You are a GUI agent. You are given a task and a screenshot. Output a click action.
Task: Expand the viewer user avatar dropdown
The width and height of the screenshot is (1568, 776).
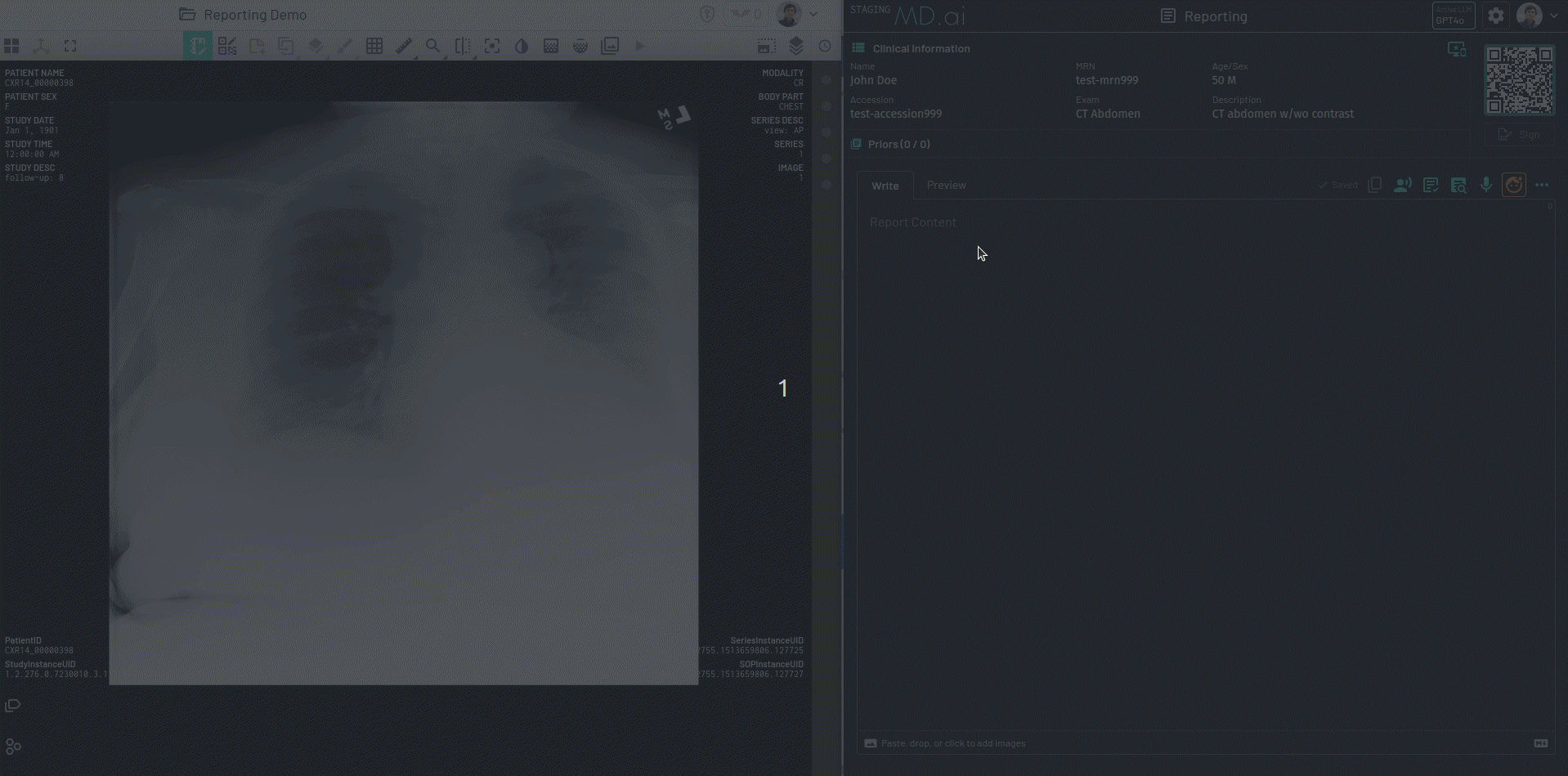click(x=813, y=14)
